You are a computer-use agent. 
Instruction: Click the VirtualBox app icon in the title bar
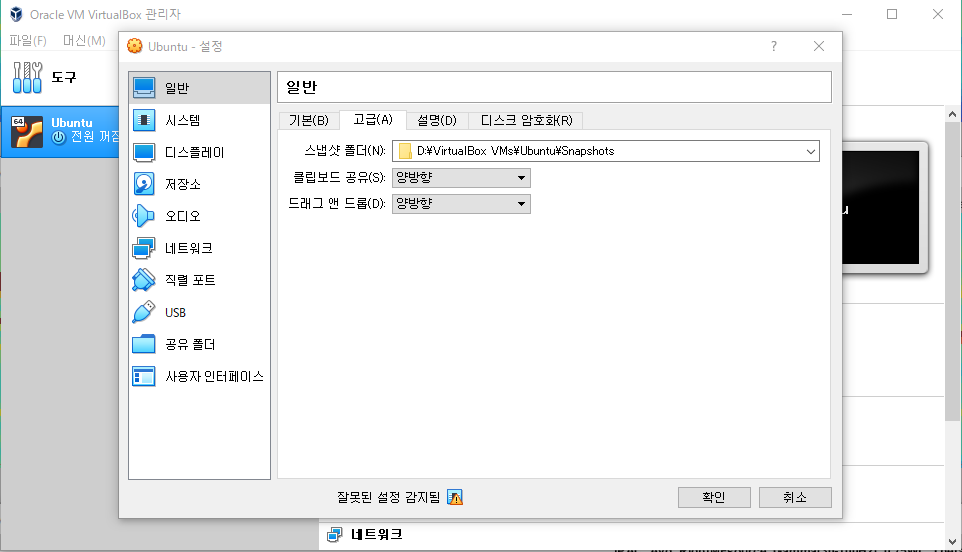pos(16,14)
